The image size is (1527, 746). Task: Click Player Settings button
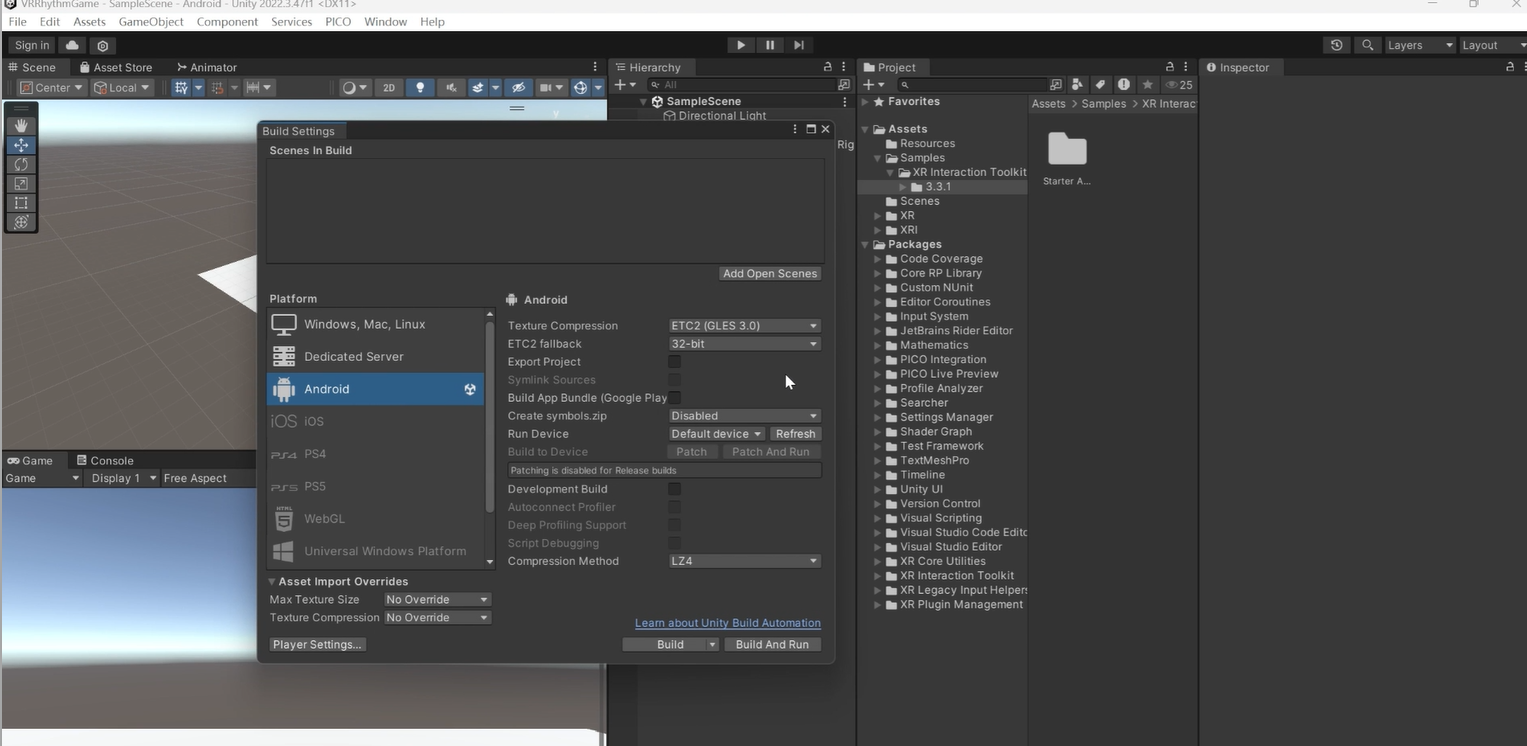pyautogui.click(x=317, y=645)
